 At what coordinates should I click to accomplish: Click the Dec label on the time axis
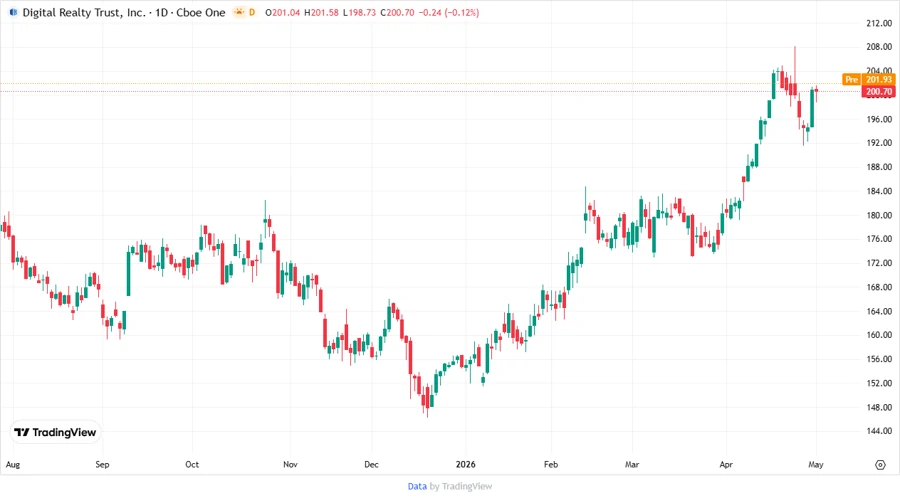tap(371, 464)
